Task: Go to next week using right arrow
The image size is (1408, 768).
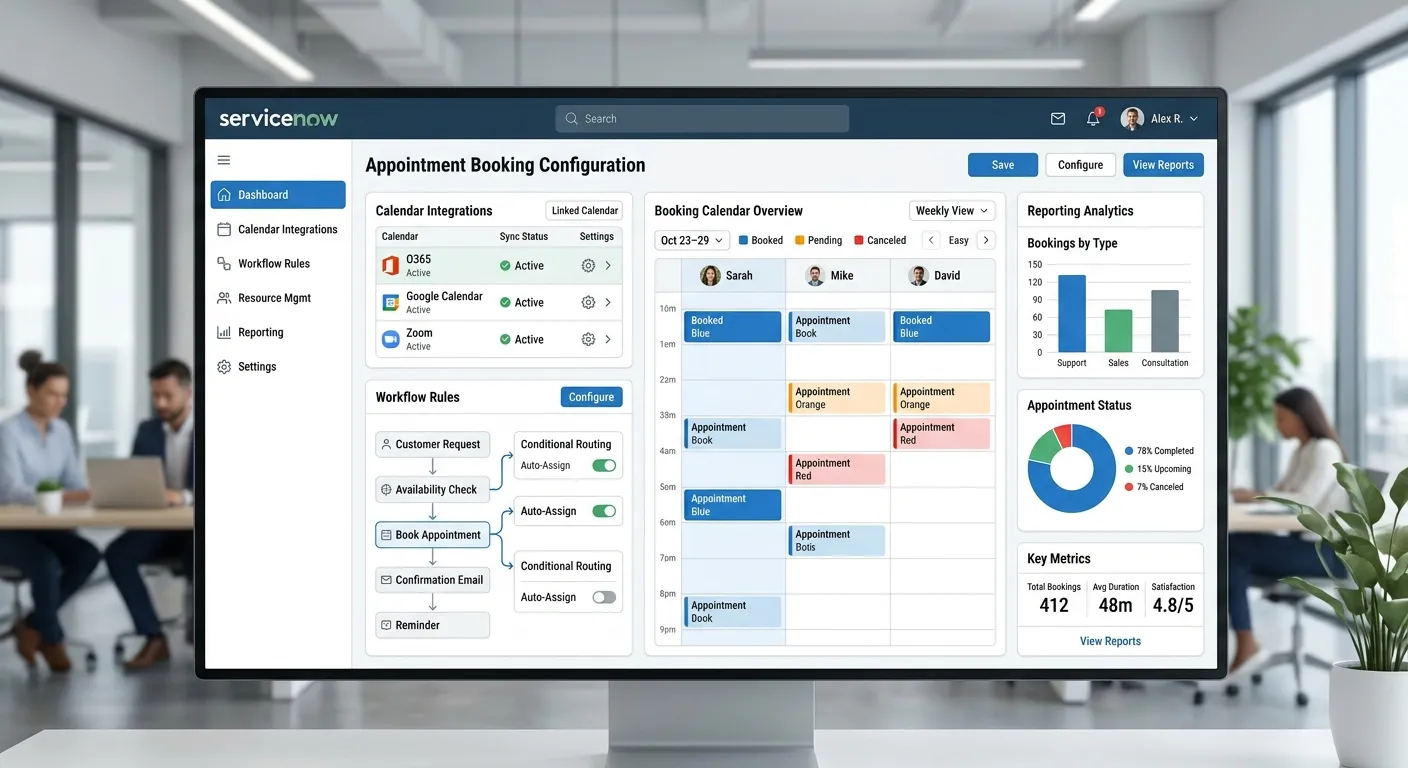Action: point(986,240)
